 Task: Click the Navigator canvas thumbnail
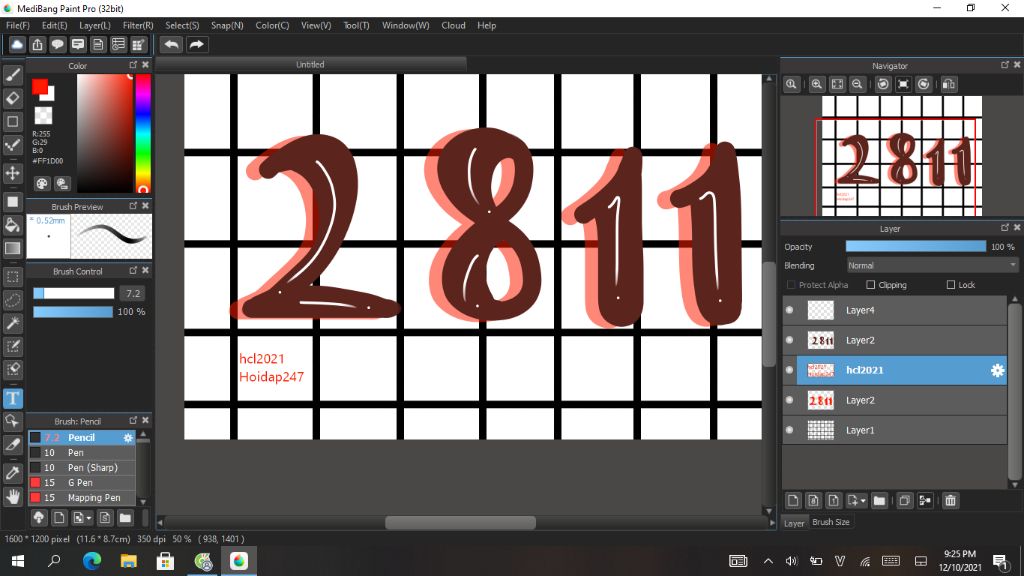902,155
